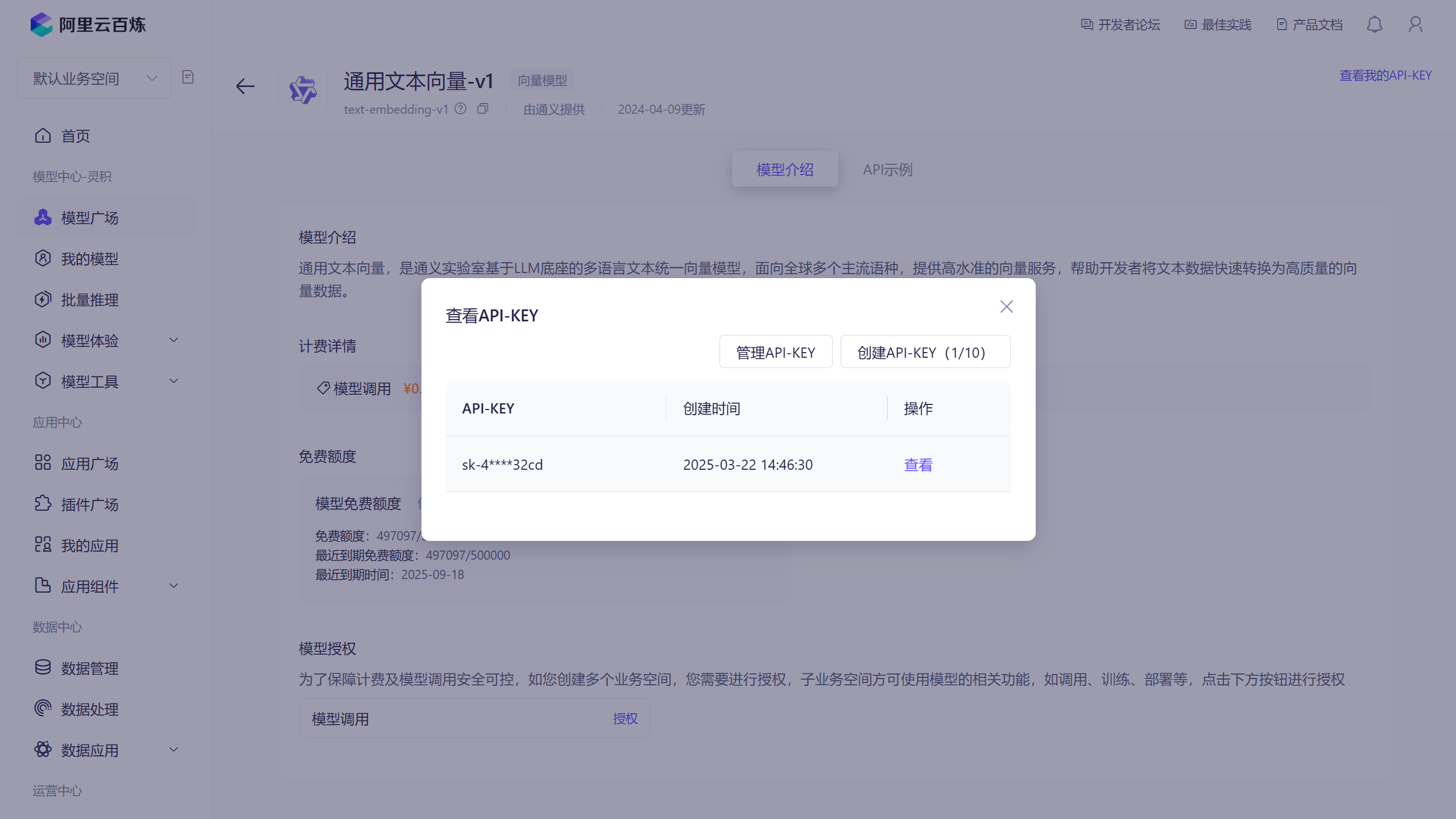The width and height of the screenshot is (1456, 819).
Task: Open the 默认业务空间 workspace dropdown
Action: [94, 78]
